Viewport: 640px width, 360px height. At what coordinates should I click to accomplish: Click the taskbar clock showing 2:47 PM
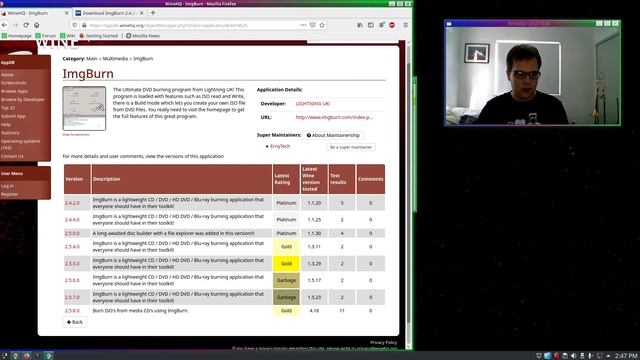[x=626, y=356]
